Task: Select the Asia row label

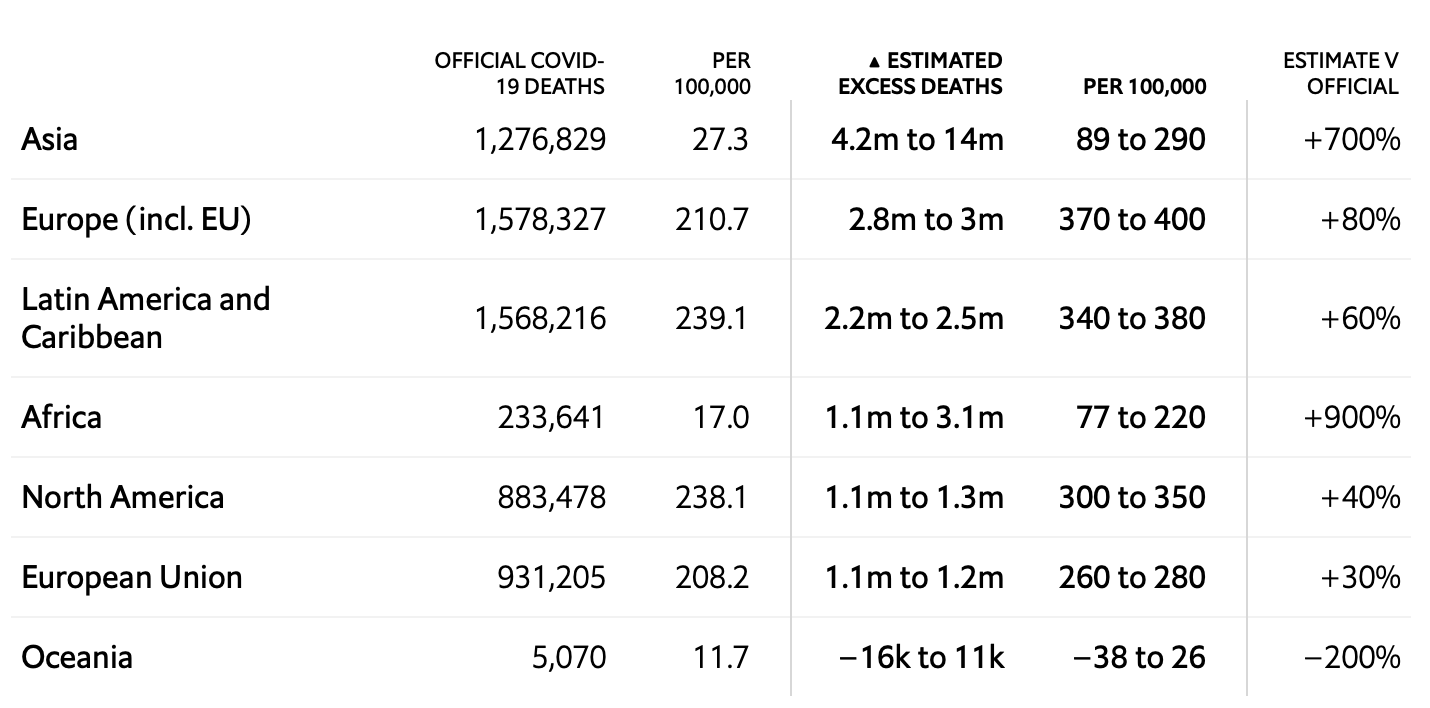Action: [49, 139]
